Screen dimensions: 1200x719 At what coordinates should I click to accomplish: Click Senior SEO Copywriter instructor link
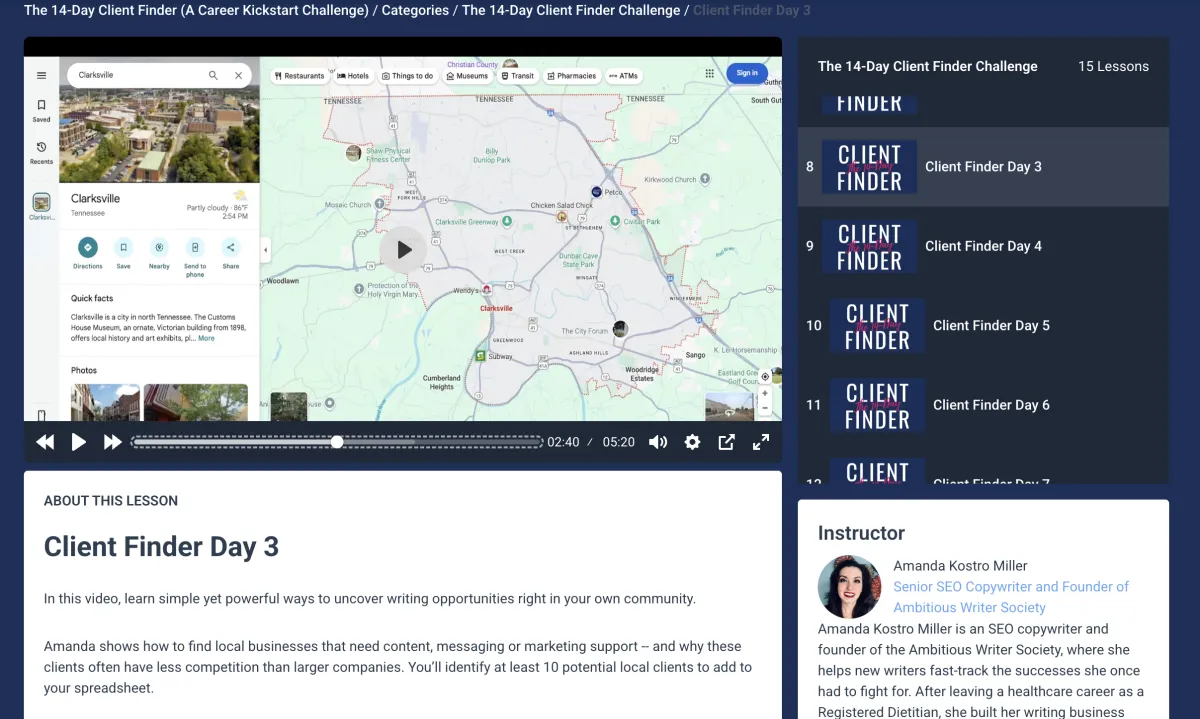(x=1011, y=597)
